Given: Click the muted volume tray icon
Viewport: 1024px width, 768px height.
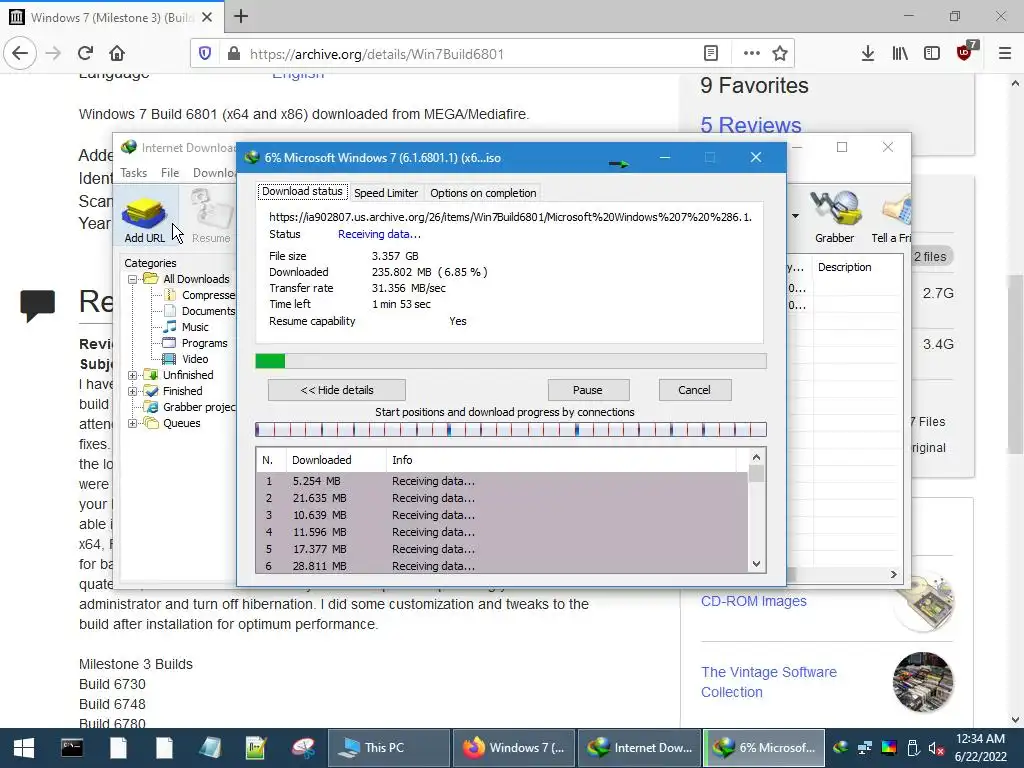Looking at the screenshot, I should (x=936, y=748).
